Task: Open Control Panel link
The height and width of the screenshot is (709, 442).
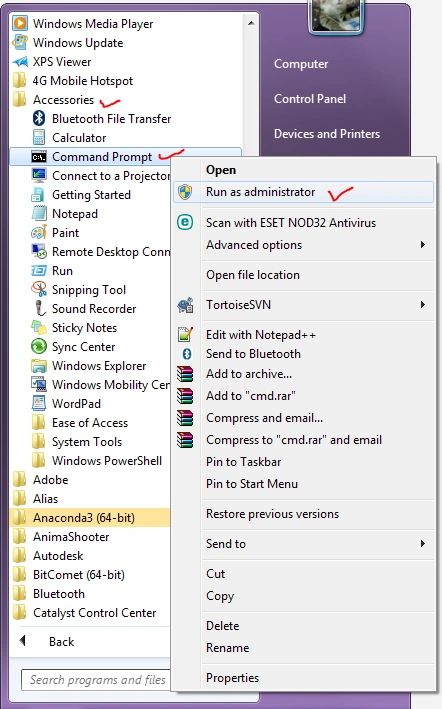Action: tap(310, 99)
